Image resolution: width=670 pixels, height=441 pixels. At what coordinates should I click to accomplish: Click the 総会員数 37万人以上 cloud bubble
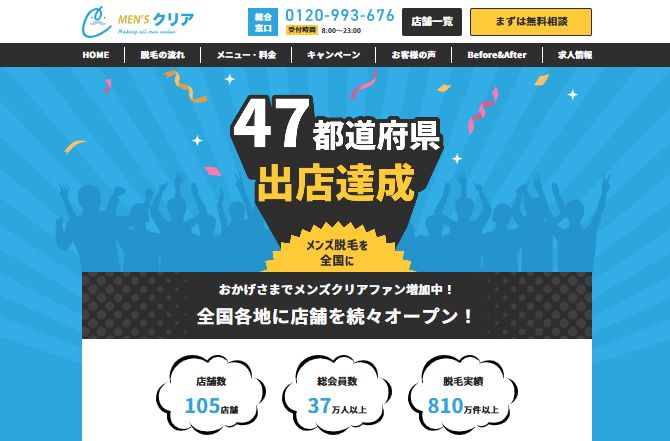pyautogui.click(x=337, y=394)
